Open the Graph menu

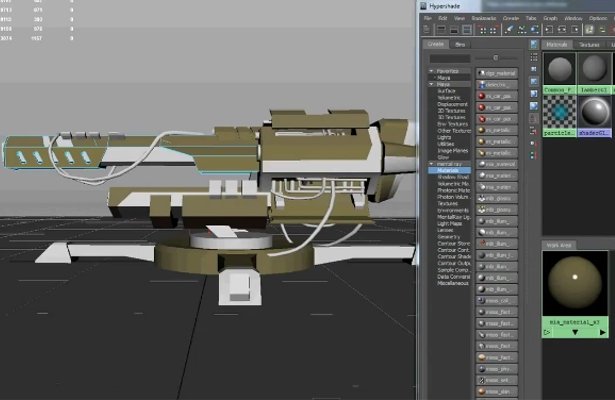(550, 18)
